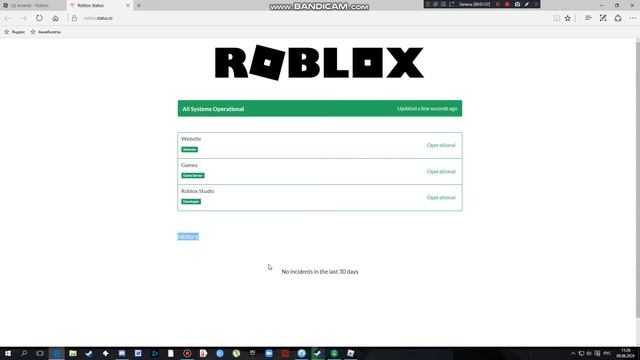Open the Яндекс bookmark
The width and height of the screenshot is (640, 360).
pyautogui.click(x=15, y=32)
